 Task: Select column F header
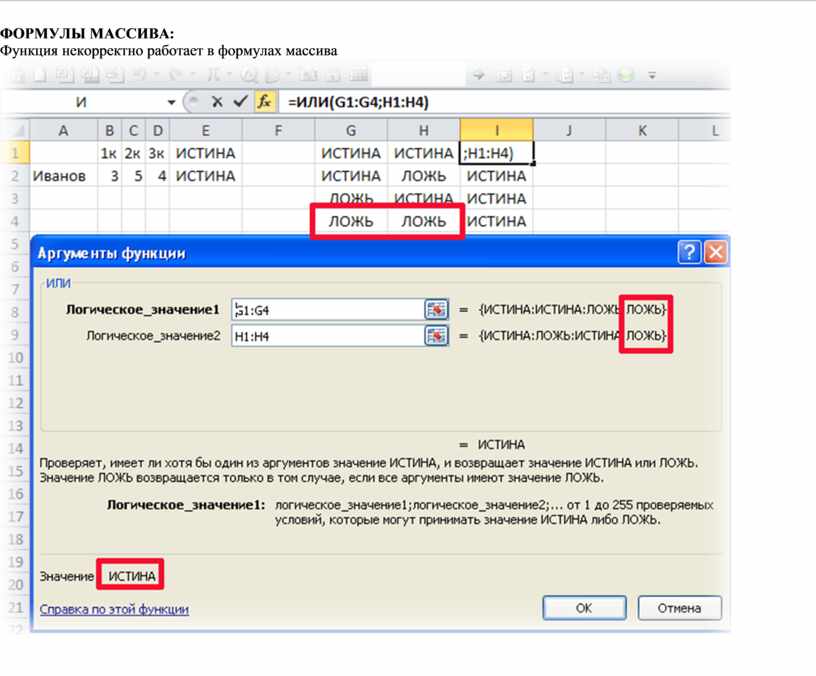278,130
